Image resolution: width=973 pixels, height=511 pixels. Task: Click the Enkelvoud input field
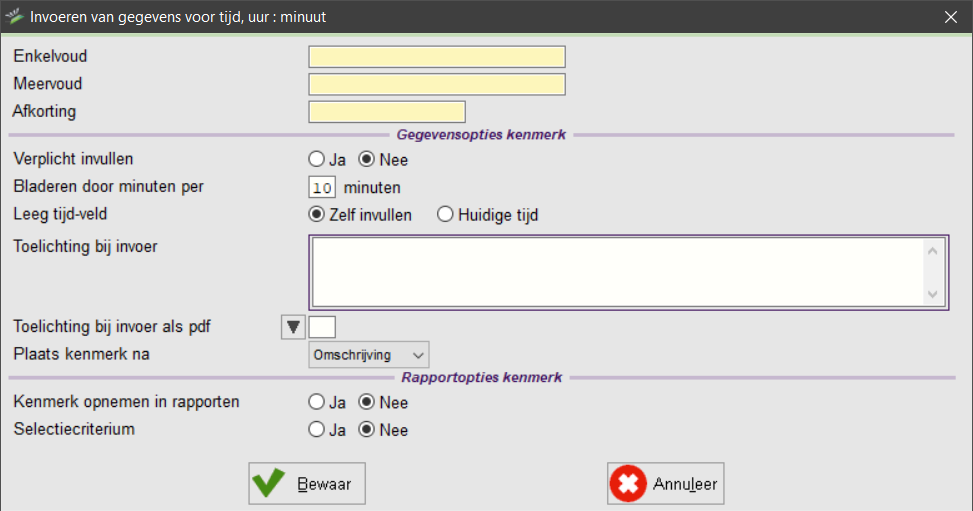(437, 57)
